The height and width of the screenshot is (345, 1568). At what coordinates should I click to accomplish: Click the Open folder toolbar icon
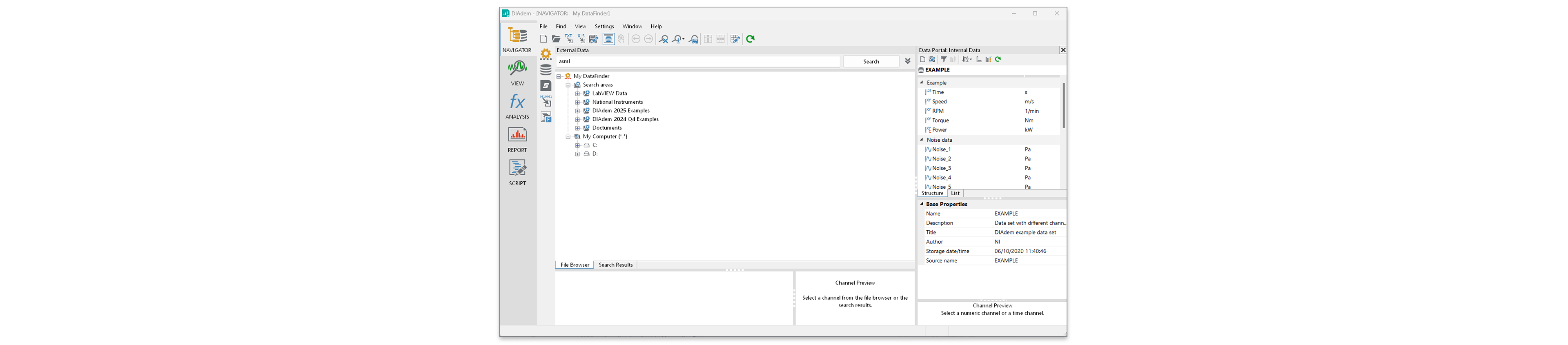coord(556,39)
